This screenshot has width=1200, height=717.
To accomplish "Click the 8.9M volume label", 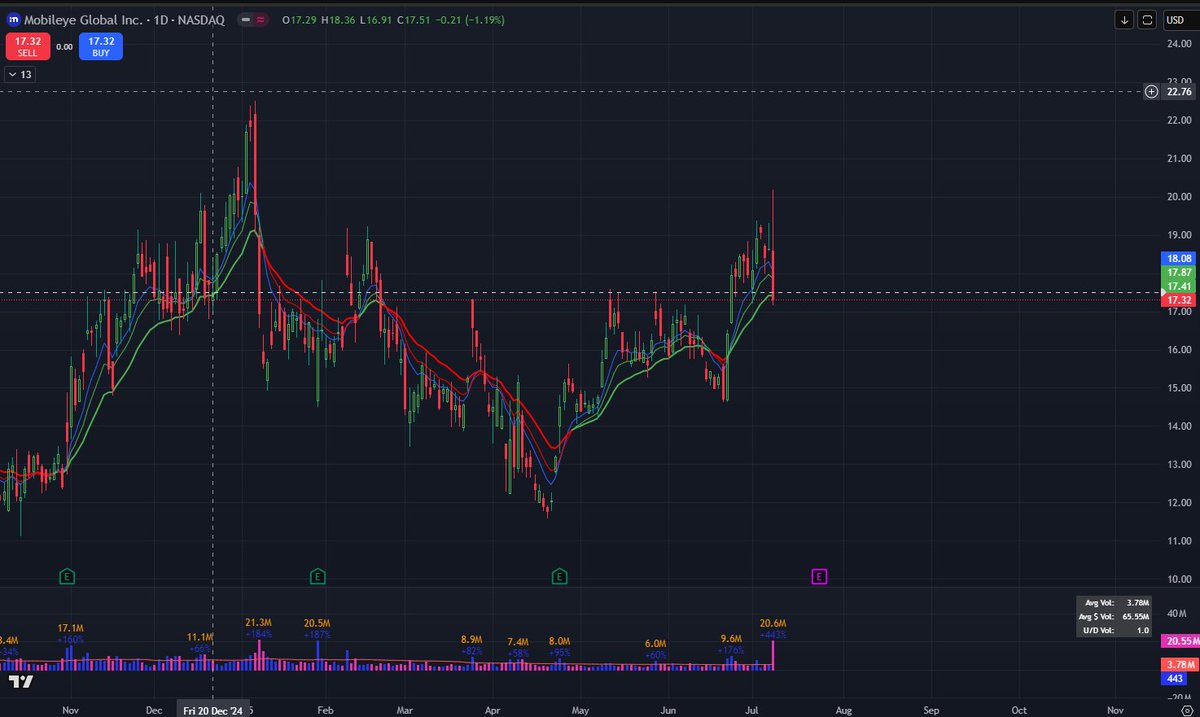I will coord(472,639).
